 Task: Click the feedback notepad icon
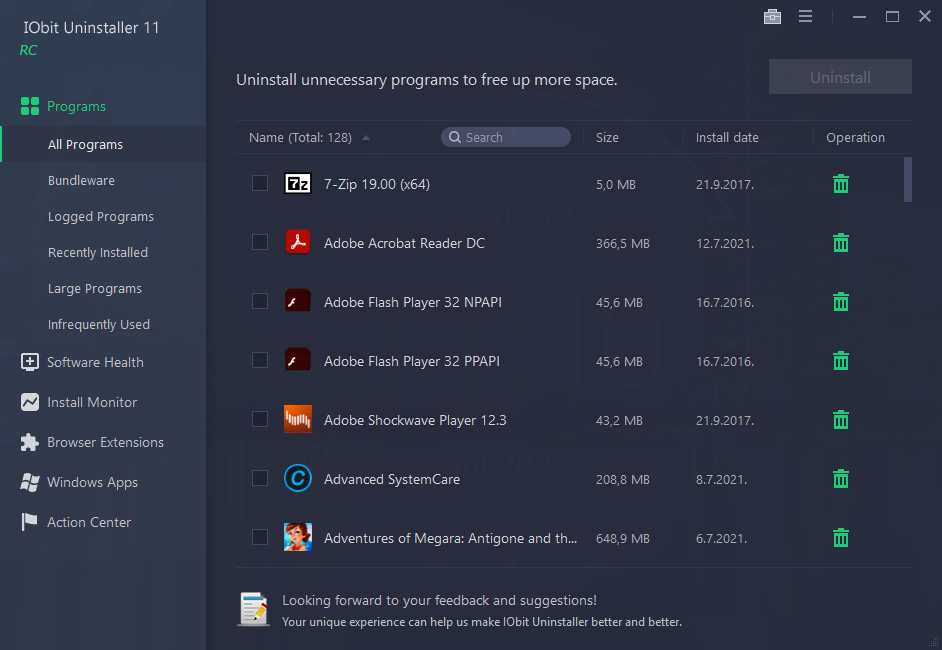254,609
